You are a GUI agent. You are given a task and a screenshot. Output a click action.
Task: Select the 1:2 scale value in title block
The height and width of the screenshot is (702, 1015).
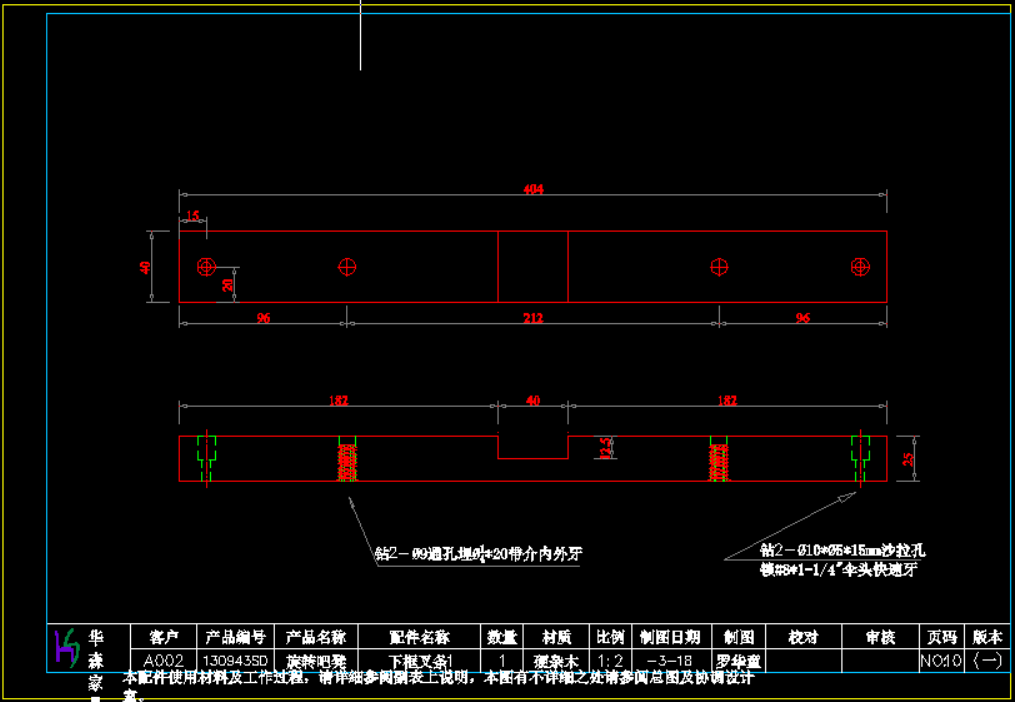click(610, 661)
